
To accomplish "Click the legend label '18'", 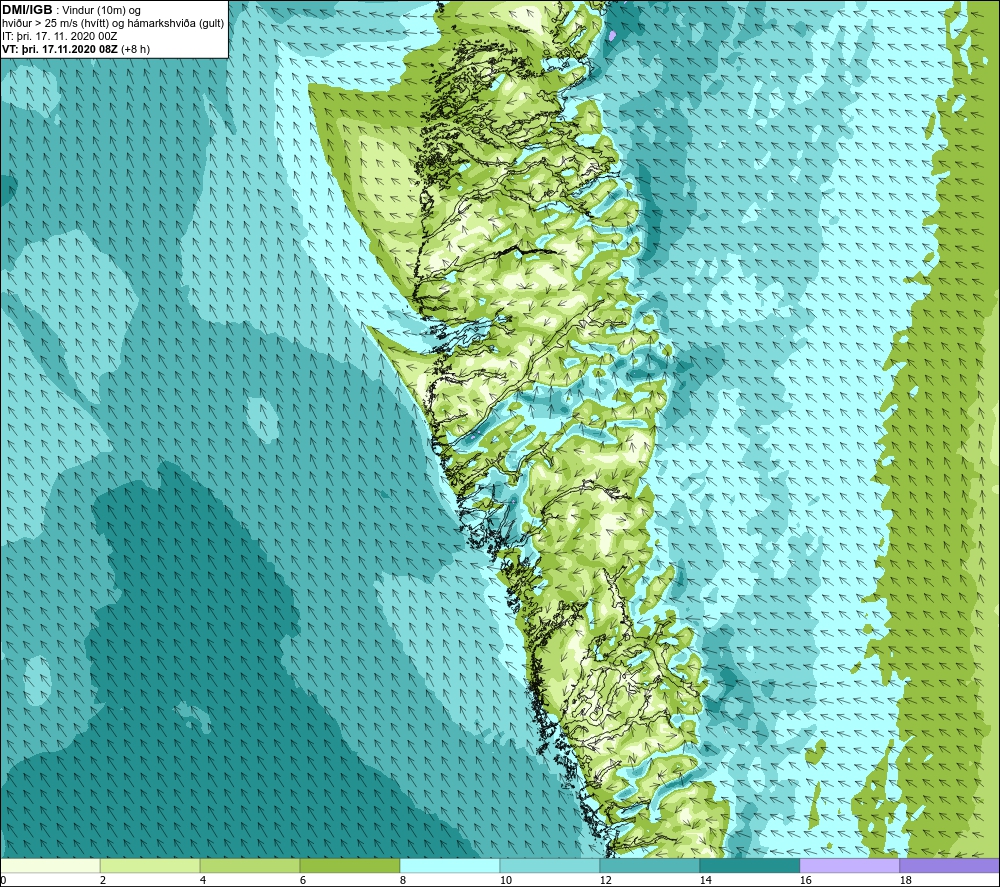I will pos(905,880).
